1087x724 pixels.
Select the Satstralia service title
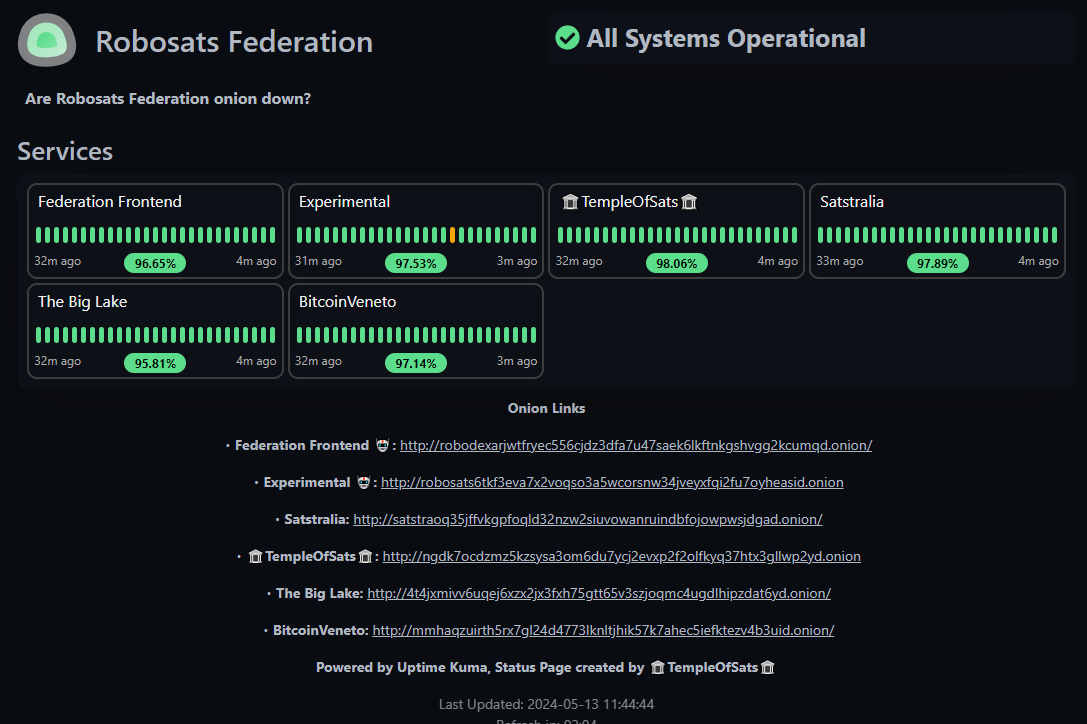(x=851, y=202)
